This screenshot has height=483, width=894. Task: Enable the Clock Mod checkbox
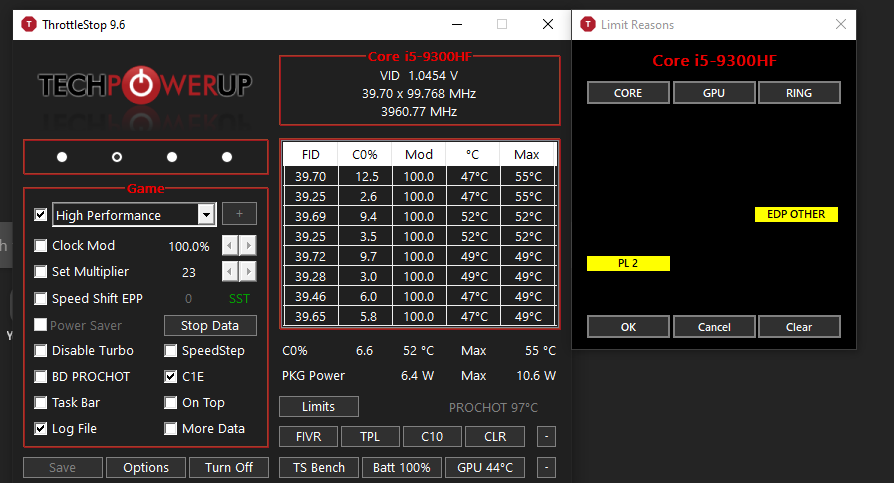click(x=40, y=246)
